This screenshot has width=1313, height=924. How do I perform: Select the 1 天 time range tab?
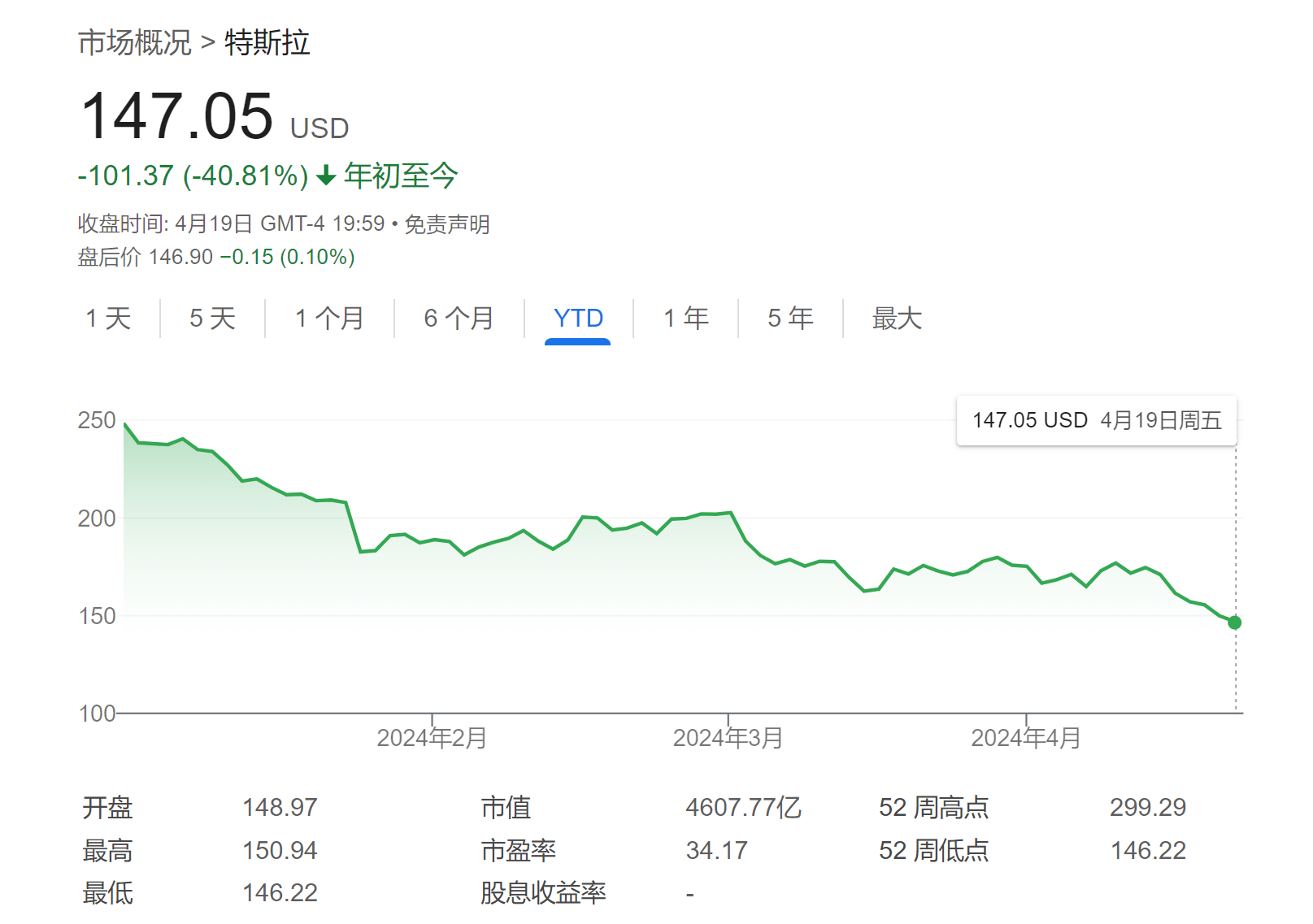pyautogui.click(x=108, y=318)
